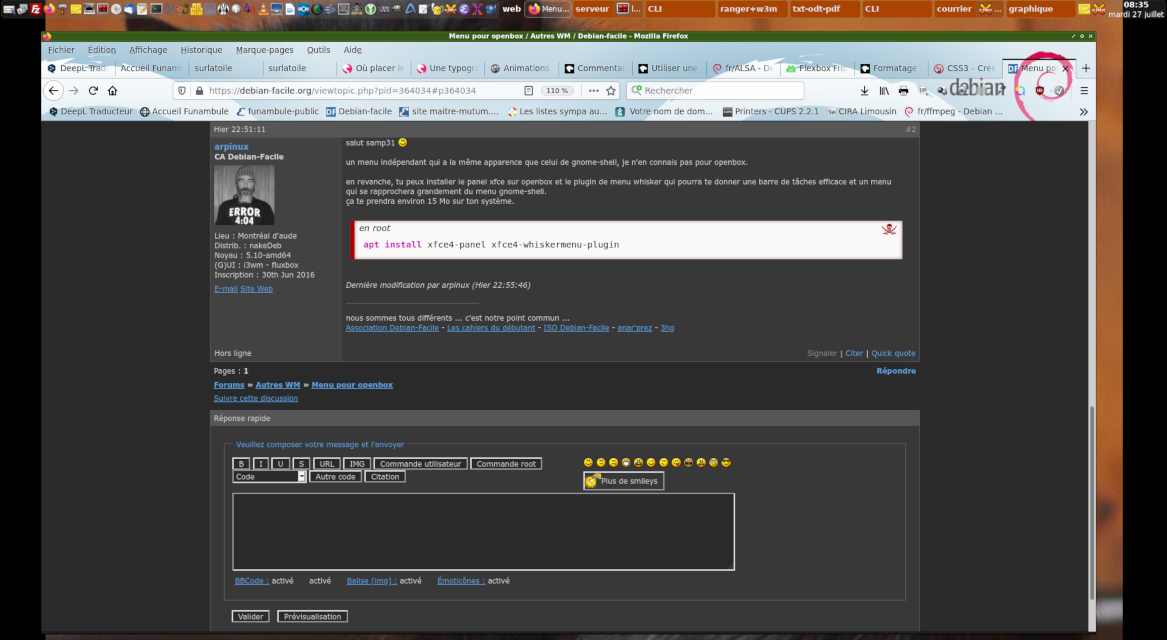The height and width of the screenshot is (640, 1167).
Task: Open the Quick quote link
Action: tap(893, 353)
